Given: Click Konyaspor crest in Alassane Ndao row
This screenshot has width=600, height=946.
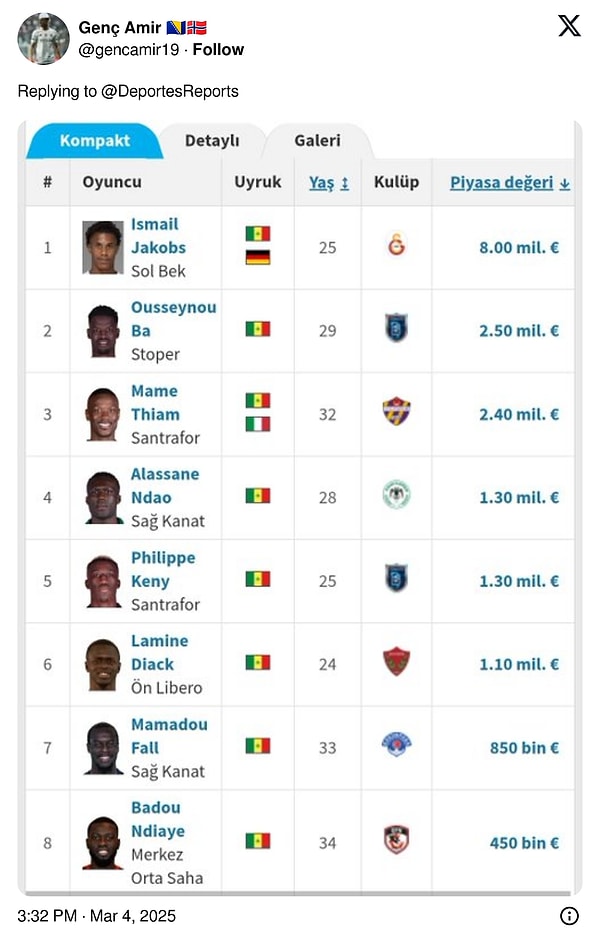Looking at the screenshot, I should 396,495.
